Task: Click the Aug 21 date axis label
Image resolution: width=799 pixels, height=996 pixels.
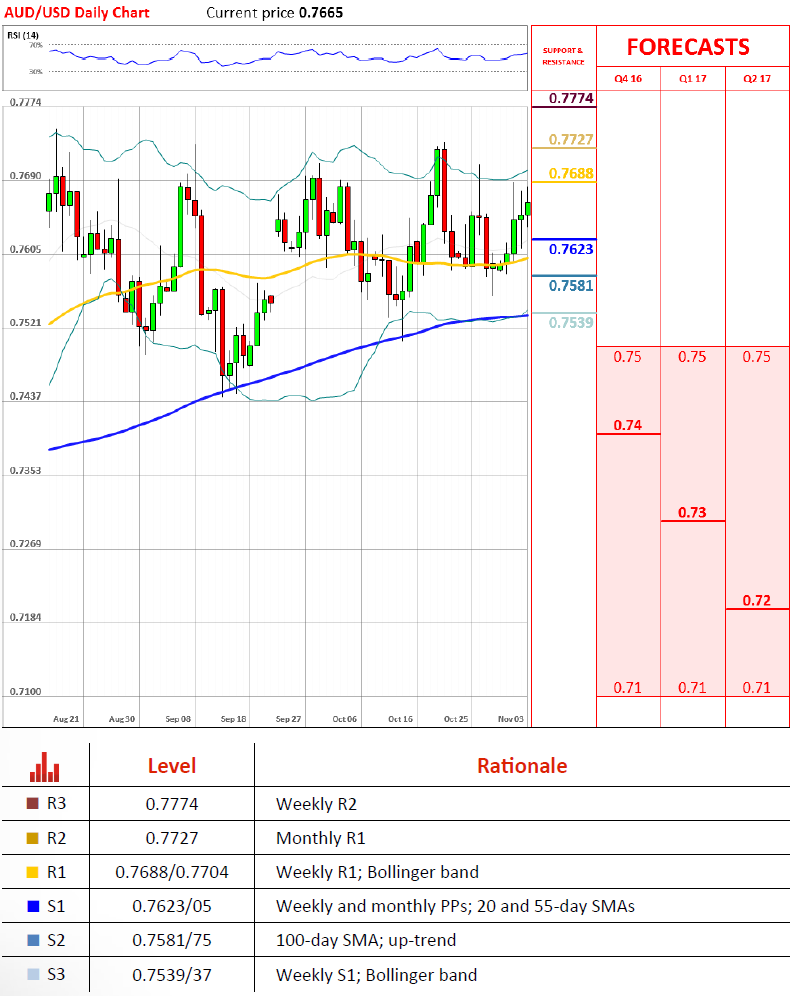Action: 66,719
